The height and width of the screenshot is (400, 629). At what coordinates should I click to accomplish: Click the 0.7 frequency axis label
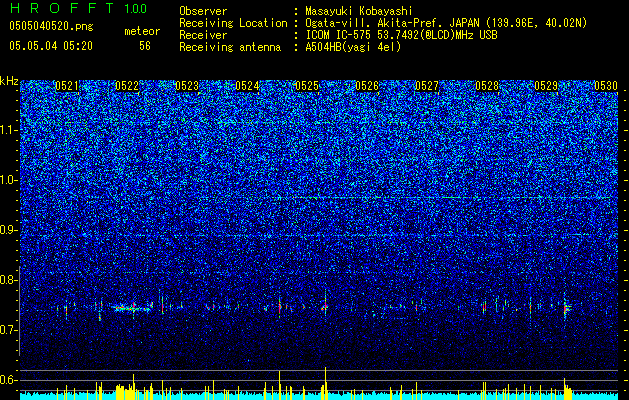[x=8, y=330]
